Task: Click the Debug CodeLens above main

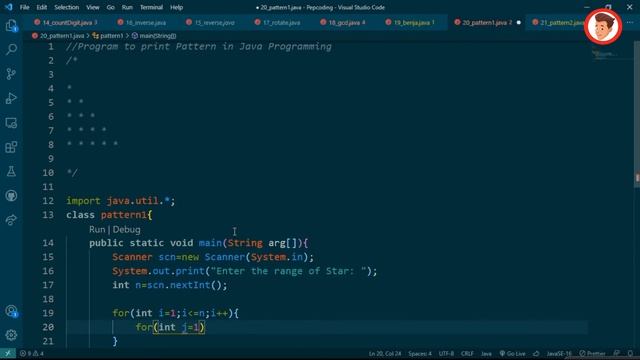Action: (x=127, y=229)
